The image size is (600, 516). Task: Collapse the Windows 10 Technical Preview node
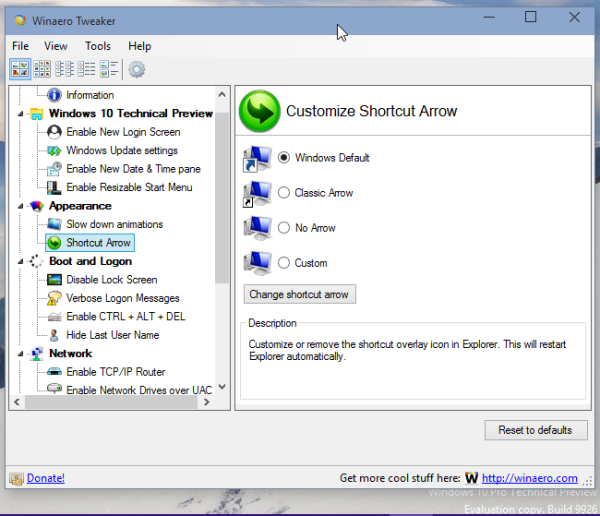pyautogui.click(x=21, y=114)
